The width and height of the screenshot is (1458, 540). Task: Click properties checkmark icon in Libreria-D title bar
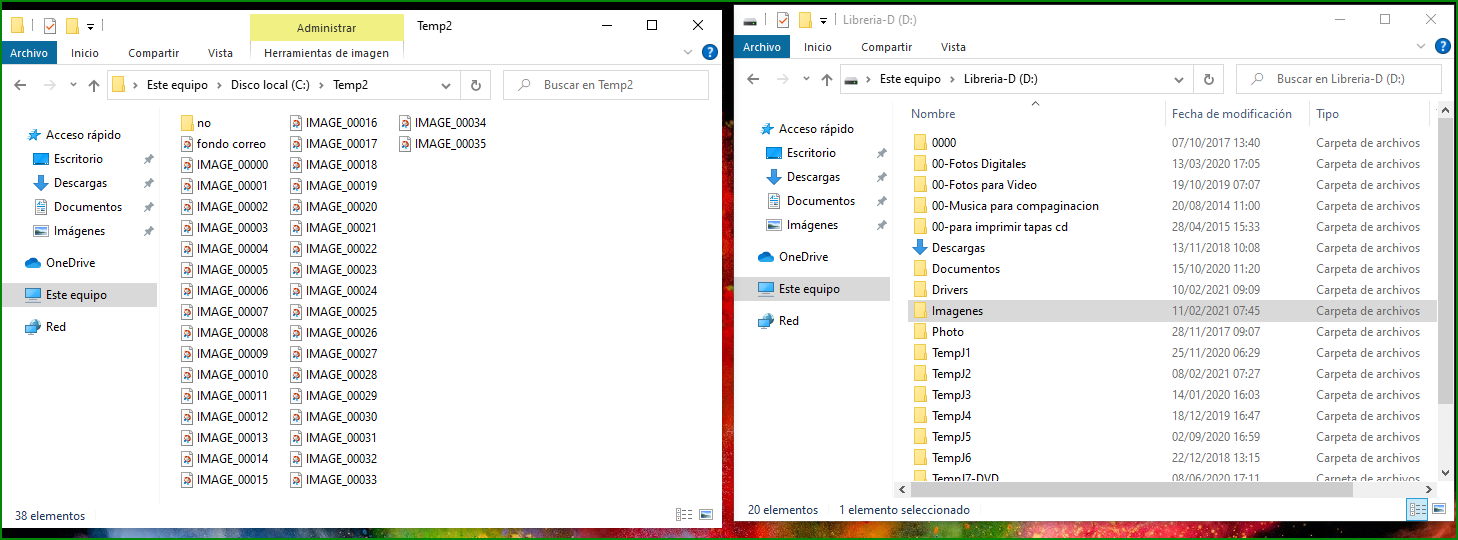[783, 20]
